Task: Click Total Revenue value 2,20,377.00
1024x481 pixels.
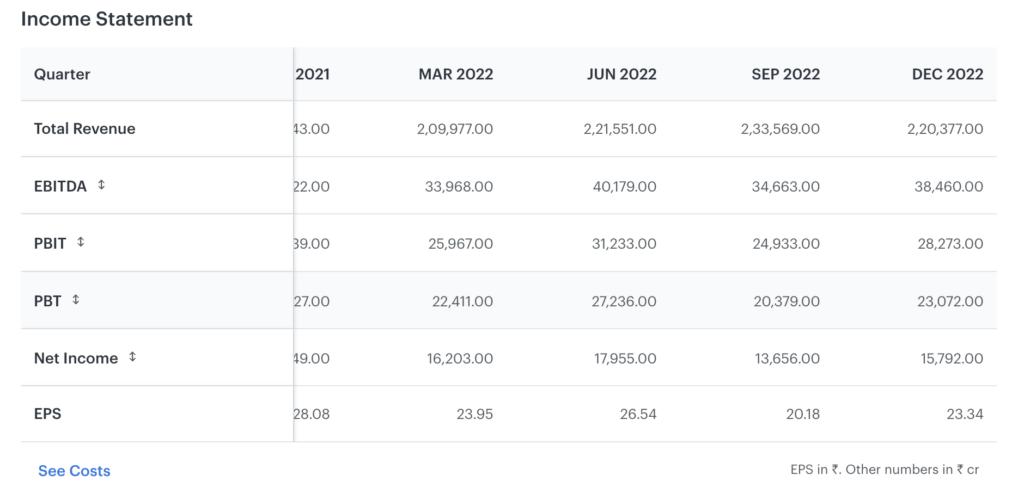Action: [937, 129]
